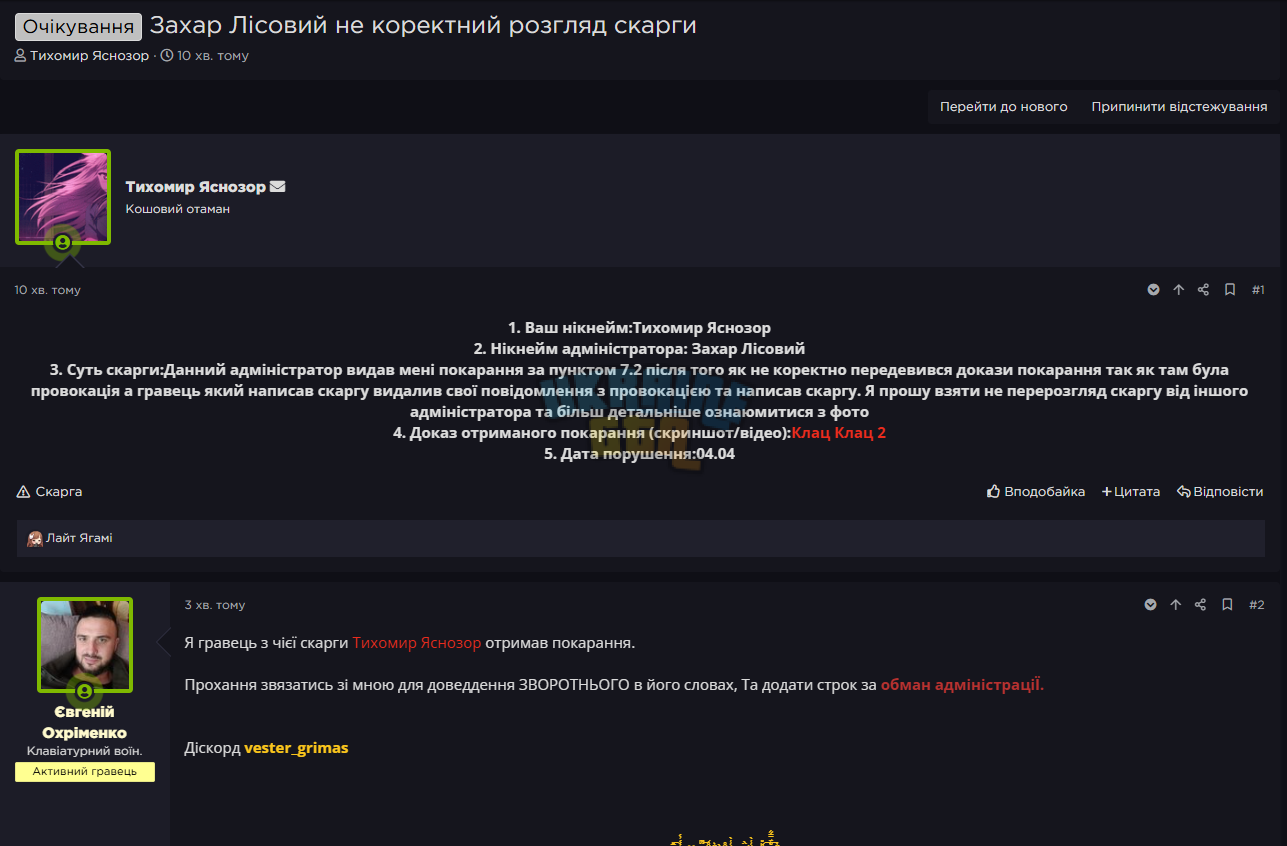Click the thread timestamp 10 хв. тому under title
Screen dimensions: 1287x846
point(213,56)
